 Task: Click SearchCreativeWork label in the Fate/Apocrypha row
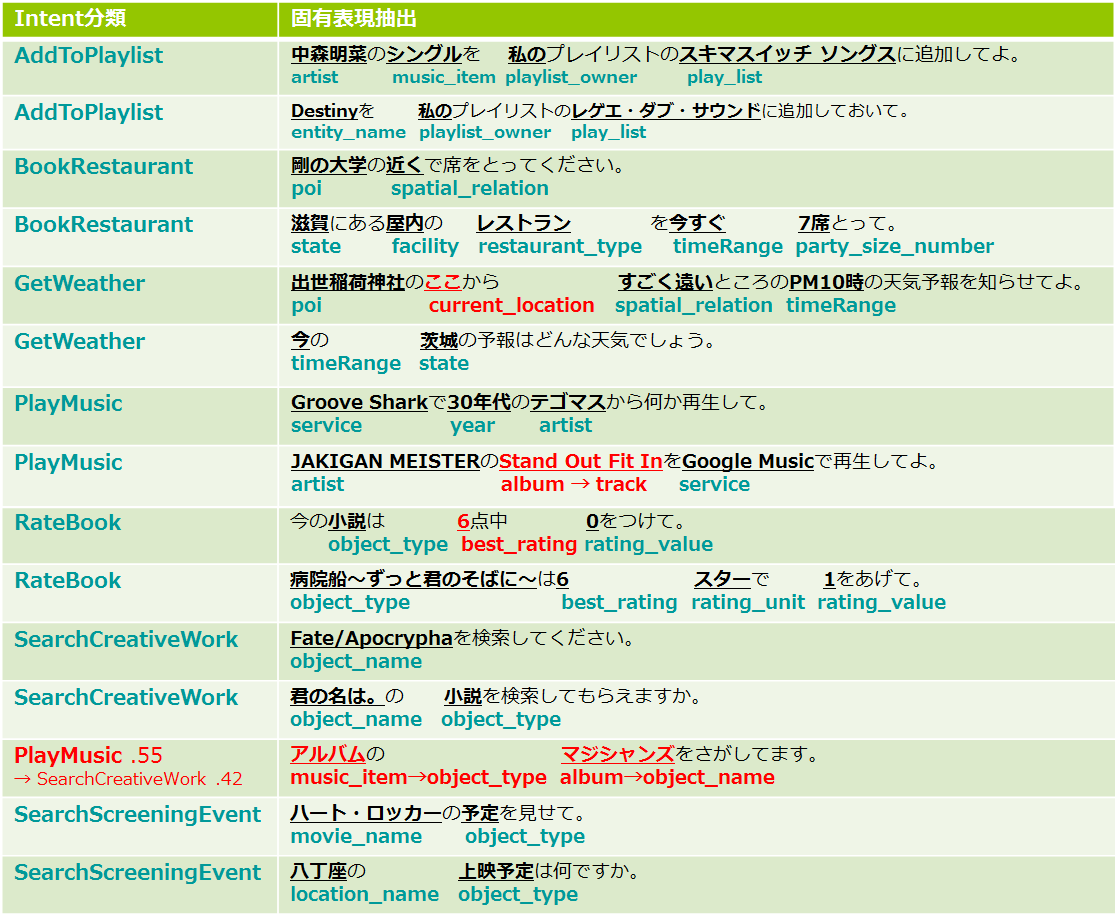126,639
